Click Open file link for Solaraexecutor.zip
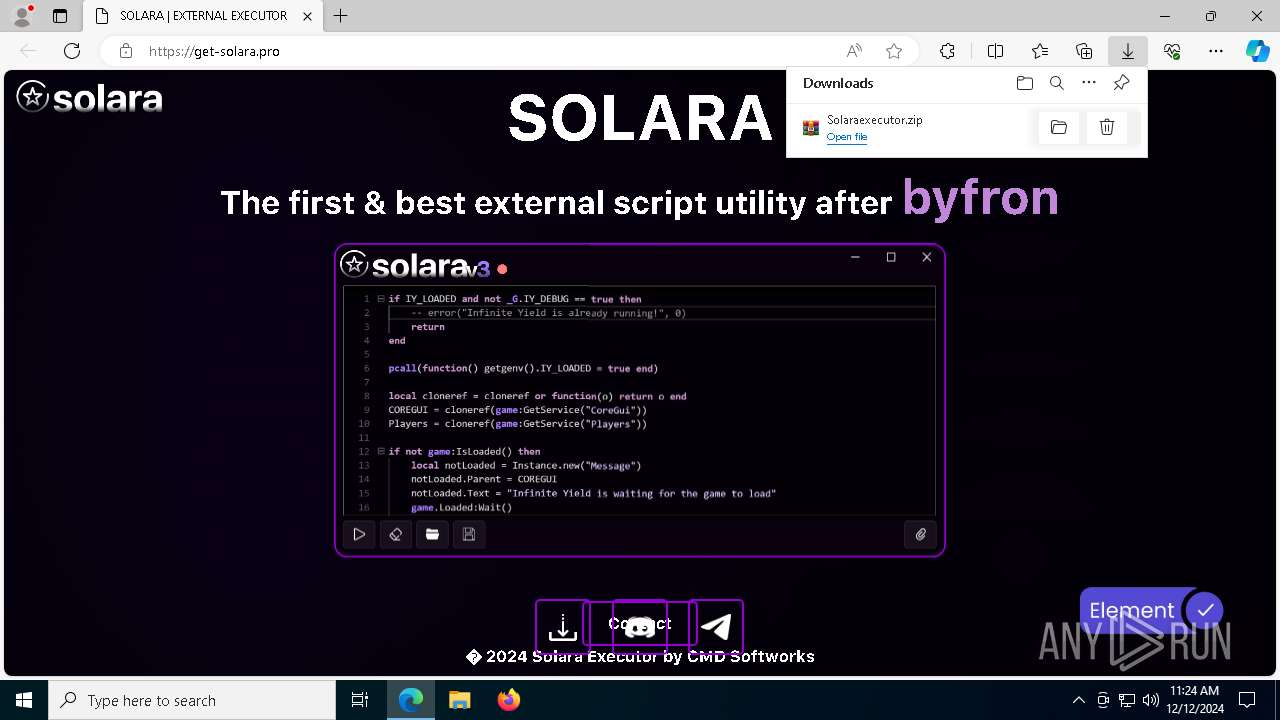1280x720 pixels. tap(847, 137)
